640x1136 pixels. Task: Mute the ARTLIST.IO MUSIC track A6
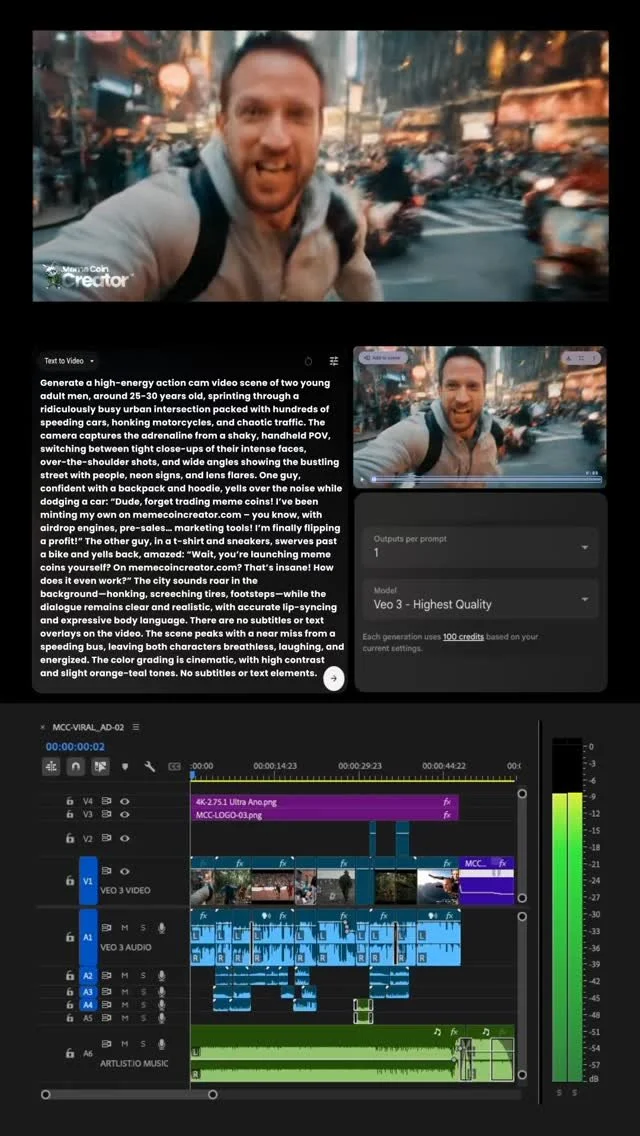click(x=125, y=1044)
